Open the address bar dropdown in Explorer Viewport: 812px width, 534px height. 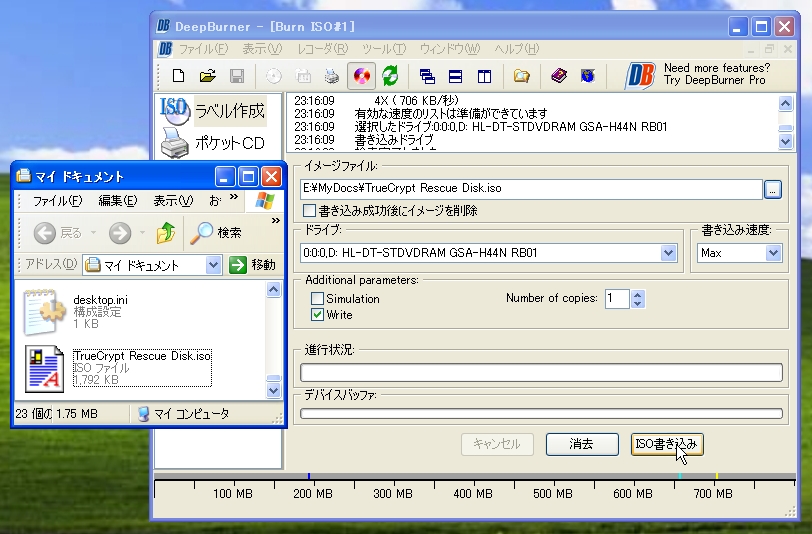pyautogui.click(x=213, y=265)
